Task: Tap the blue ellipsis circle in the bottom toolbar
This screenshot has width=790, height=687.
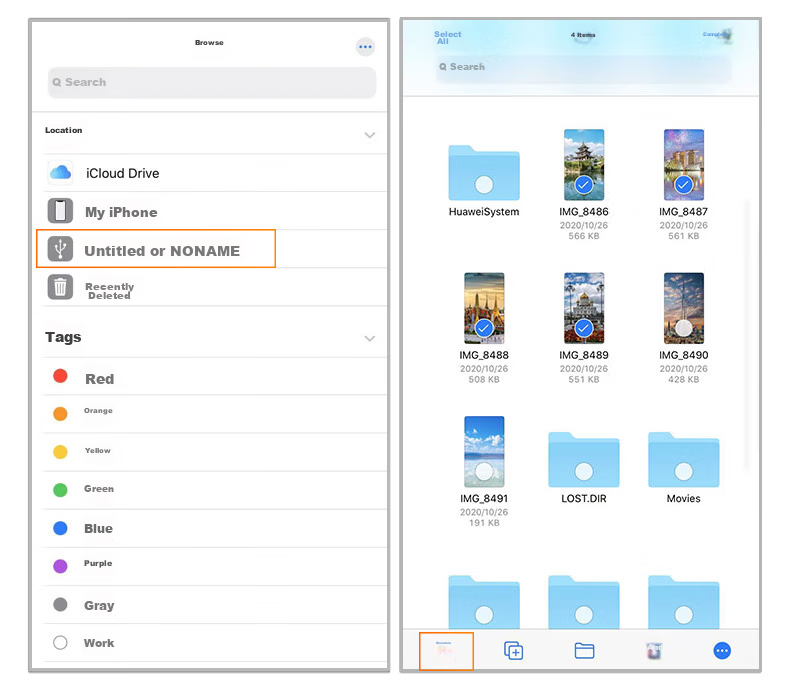Action: click(x=722, y=650)
